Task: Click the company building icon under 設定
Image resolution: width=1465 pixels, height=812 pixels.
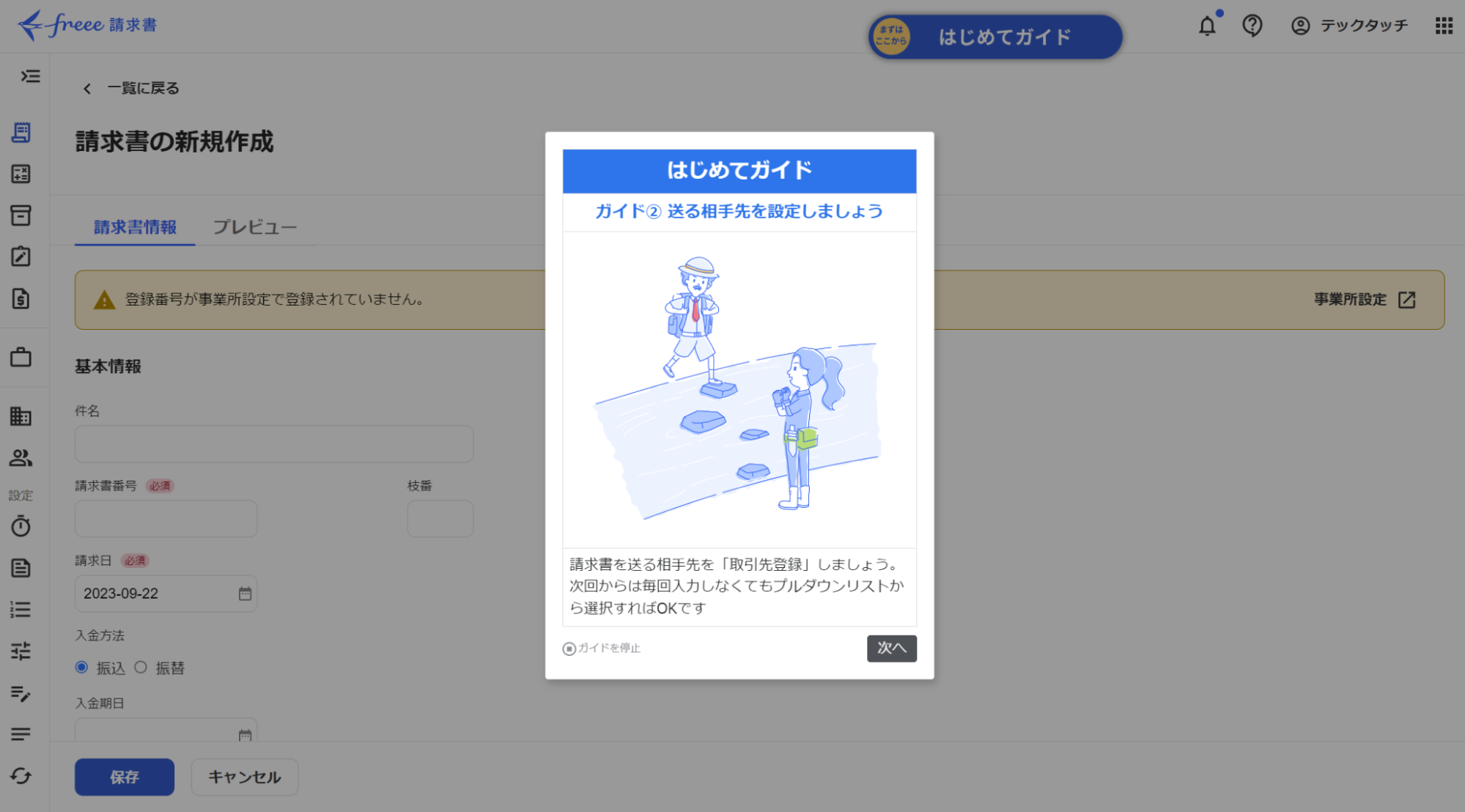Action: tap(21, 416)
